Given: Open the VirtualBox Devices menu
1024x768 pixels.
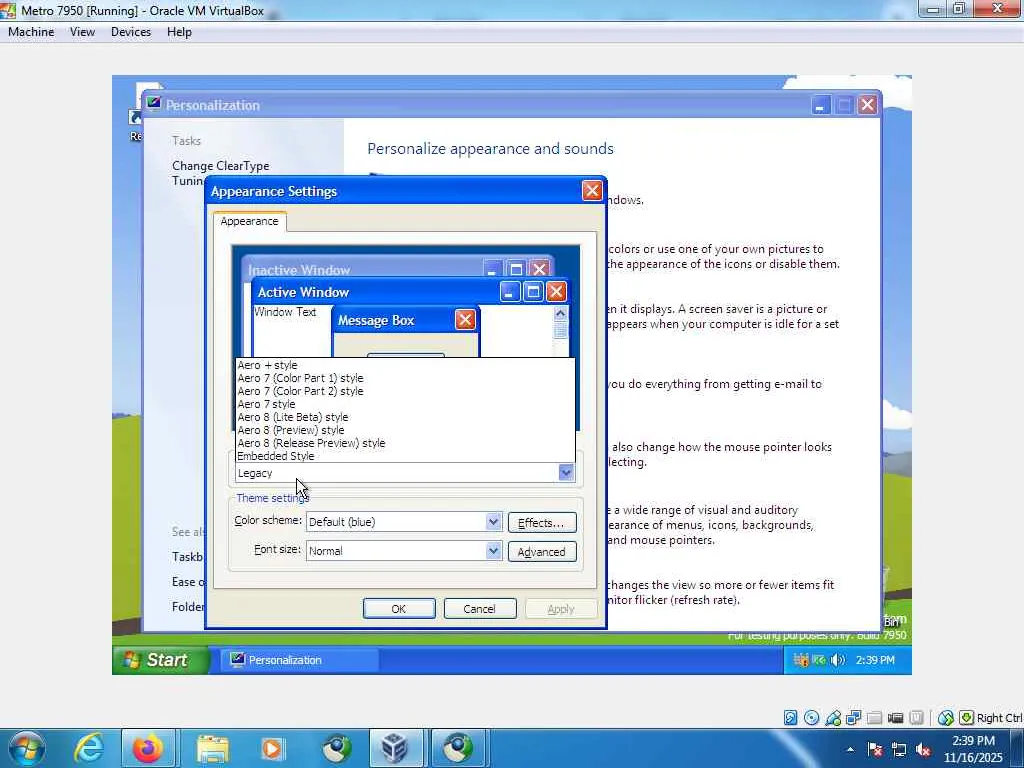Looking at the screenshot, I should point(131,32).
